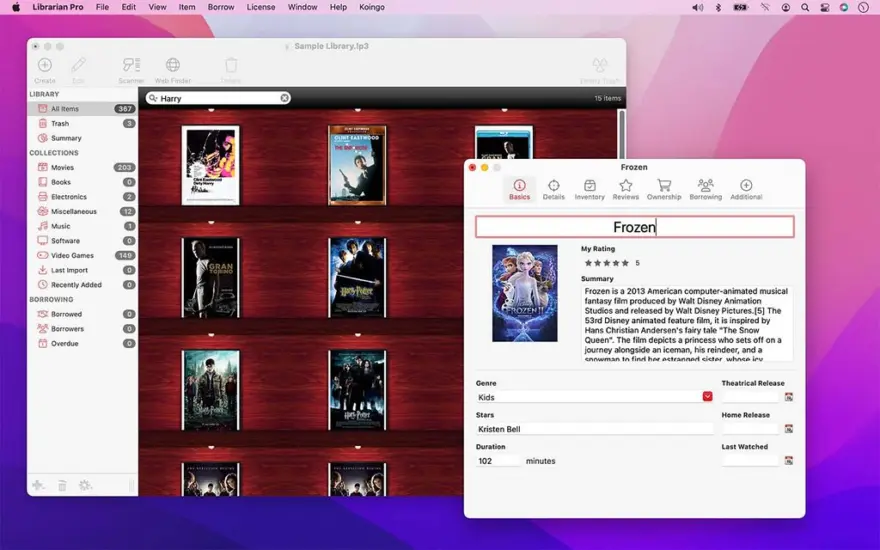Image resolution: width=880 pixels, height=550 pixels.
Task: Open the Borrowers list
Action: (82, 328)
